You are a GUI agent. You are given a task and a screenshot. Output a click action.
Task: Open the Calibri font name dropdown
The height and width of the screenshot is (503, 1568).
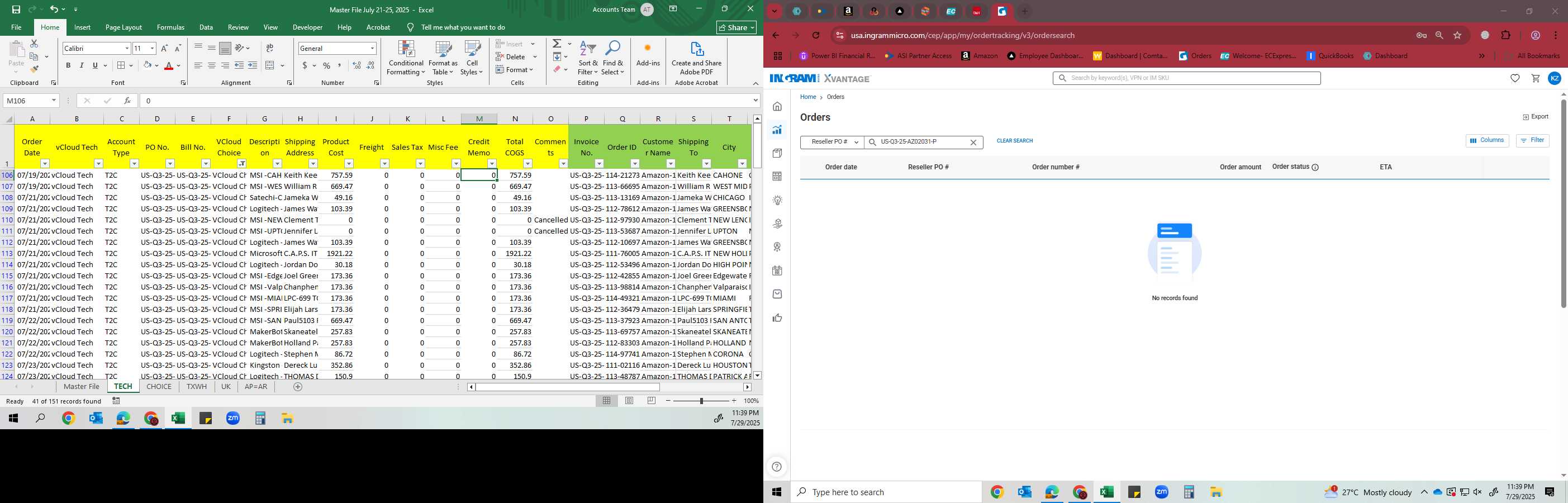pos(127,48)
